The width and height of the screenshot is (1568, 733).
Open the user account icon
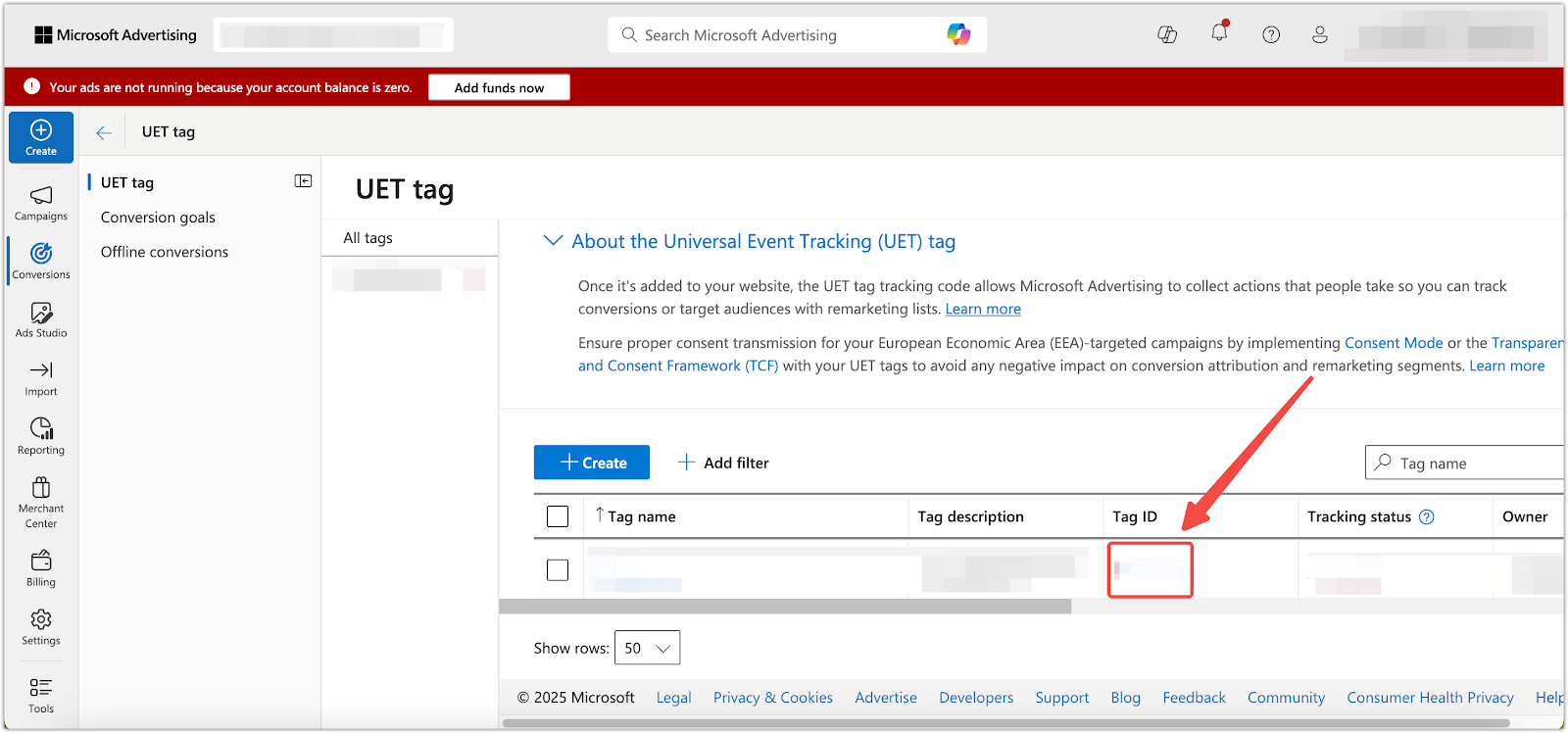1320,34
